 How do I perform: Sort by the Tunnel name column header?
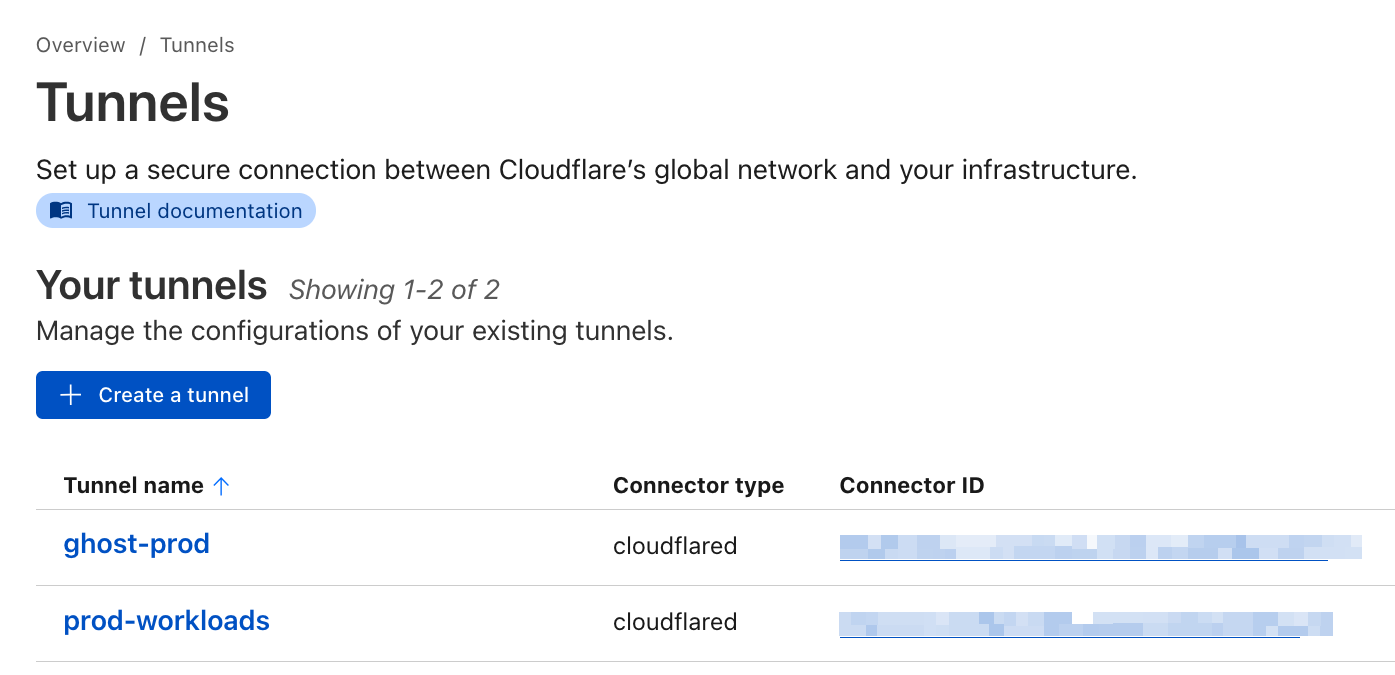(x=134, y=486)
